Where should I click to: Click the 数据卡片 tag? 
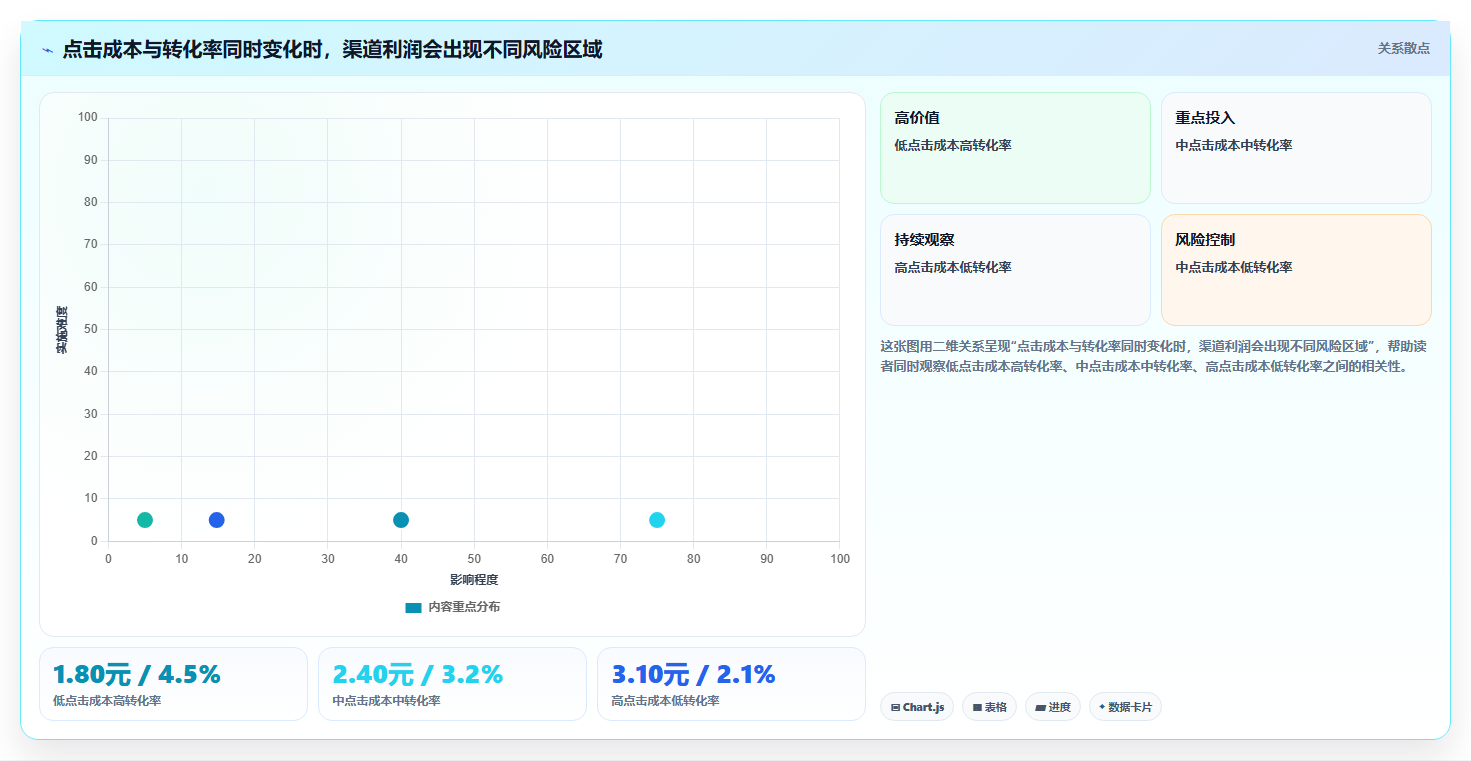1125,707
